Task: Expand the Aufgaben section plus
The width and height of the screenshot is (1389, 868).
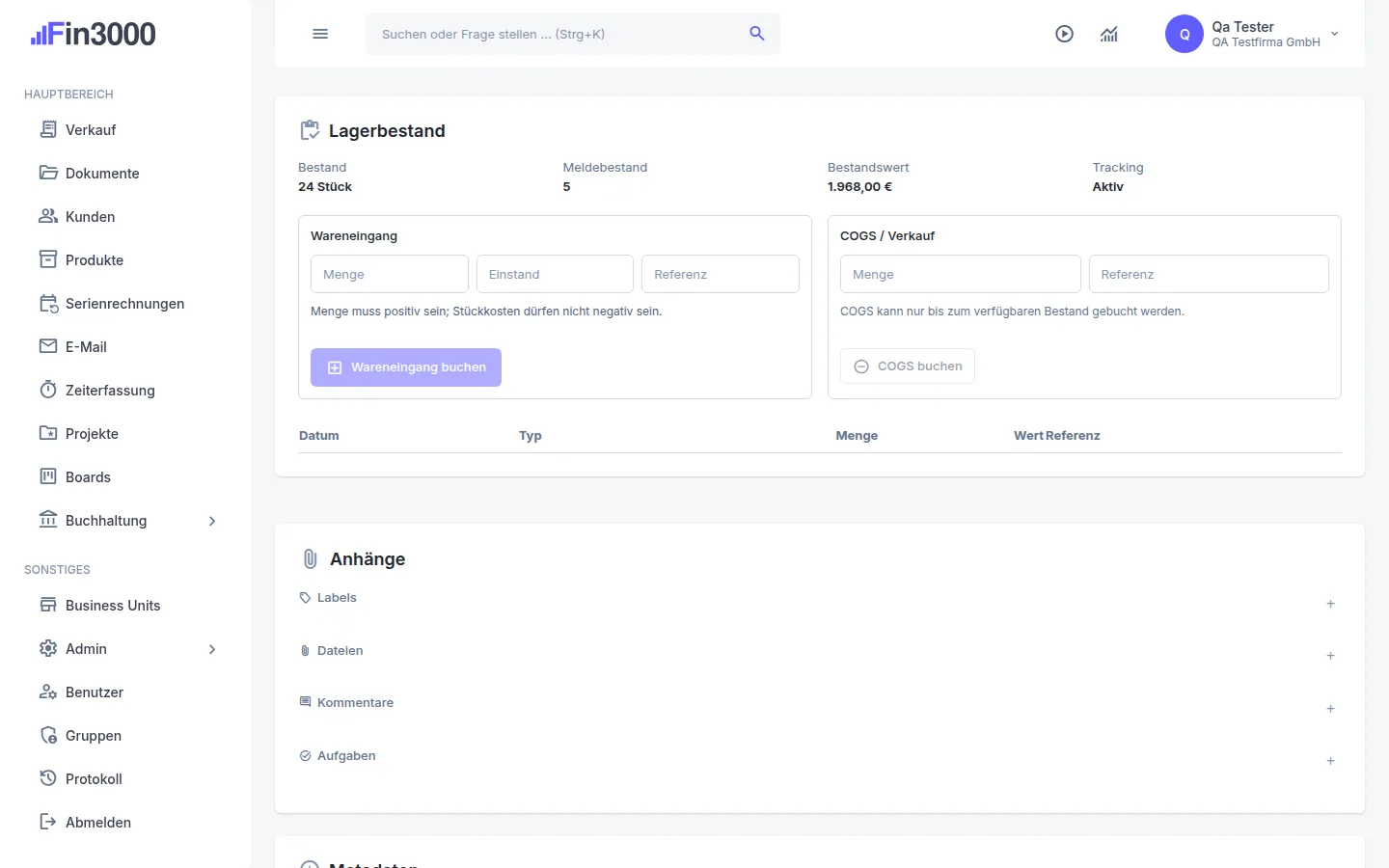Action: click(x=1330, y=761)
